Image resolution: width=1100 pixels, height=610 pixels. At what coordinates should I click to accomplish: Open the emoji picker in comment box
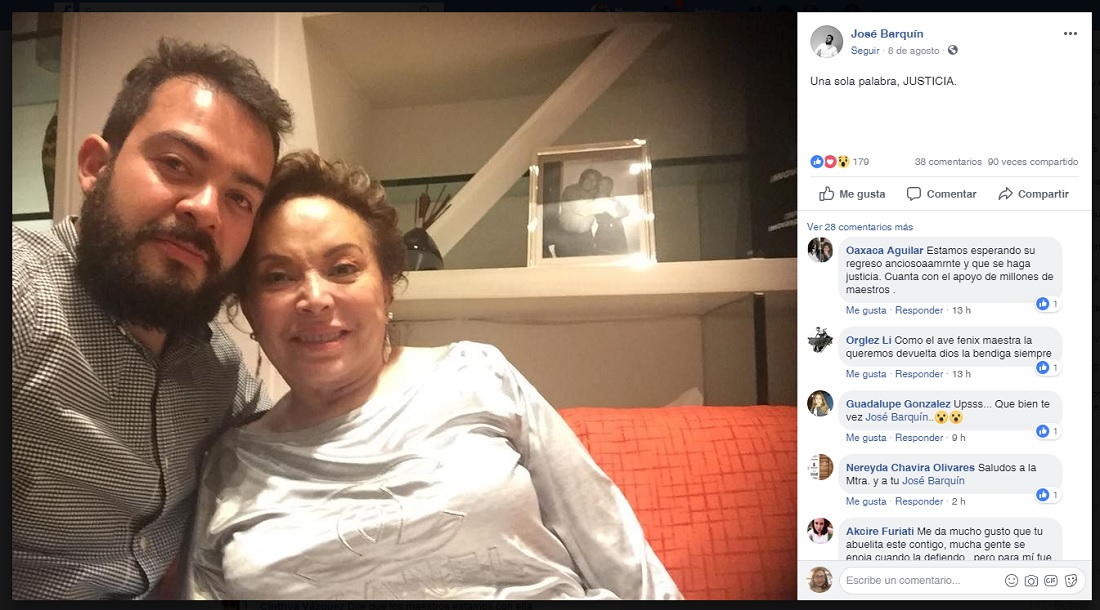[1011, 581]
